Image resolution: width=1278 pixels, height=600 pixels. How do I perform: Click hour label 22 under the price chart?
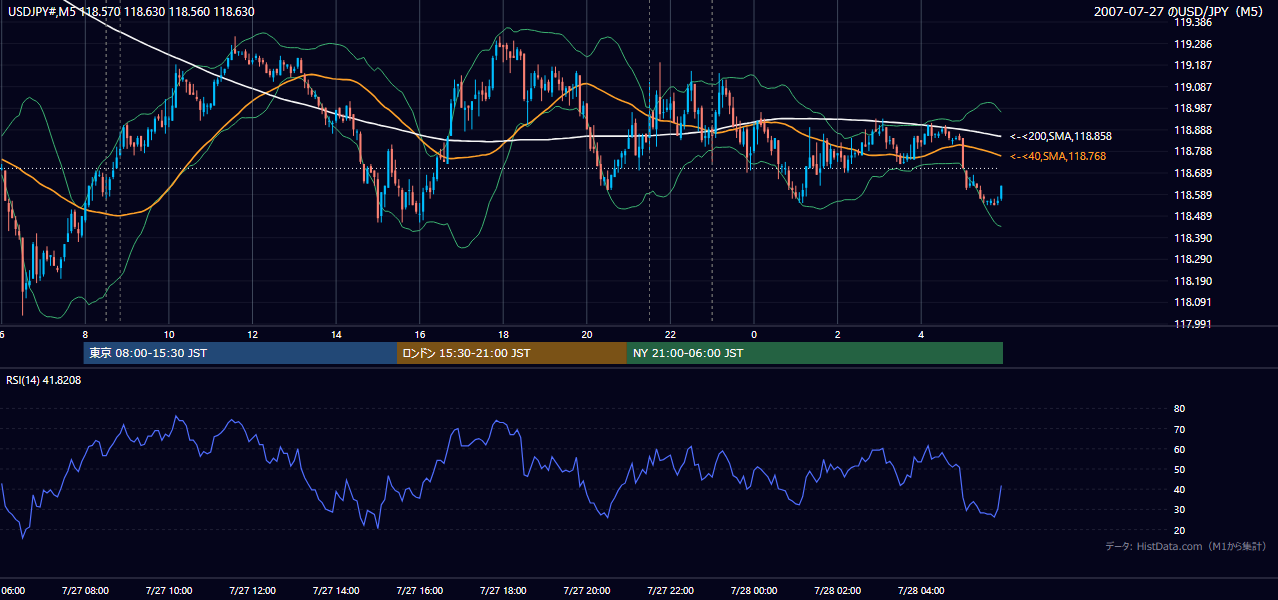point(671,334)
